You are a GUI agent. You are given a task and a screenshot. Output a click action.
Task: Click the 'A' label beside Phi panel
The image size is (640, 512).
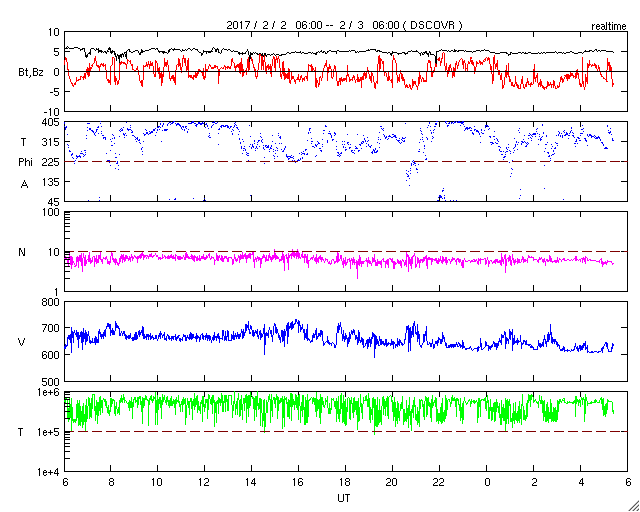coord(24,185)
